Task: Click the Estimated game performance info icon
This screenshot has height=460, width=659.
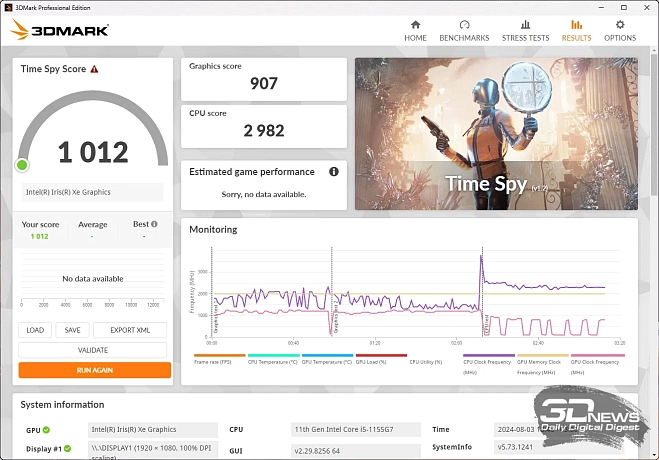Action: 334,171
